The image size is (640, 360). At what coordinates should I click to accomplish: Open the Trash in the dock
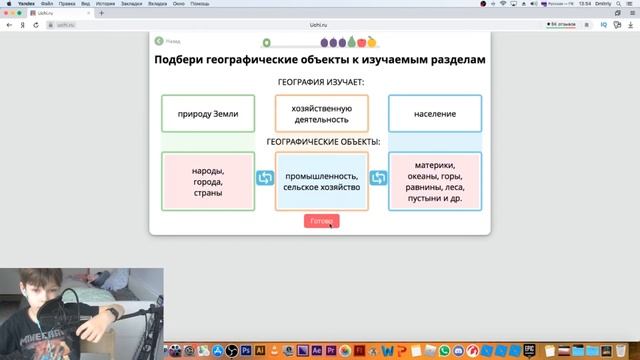coord(621,351)
